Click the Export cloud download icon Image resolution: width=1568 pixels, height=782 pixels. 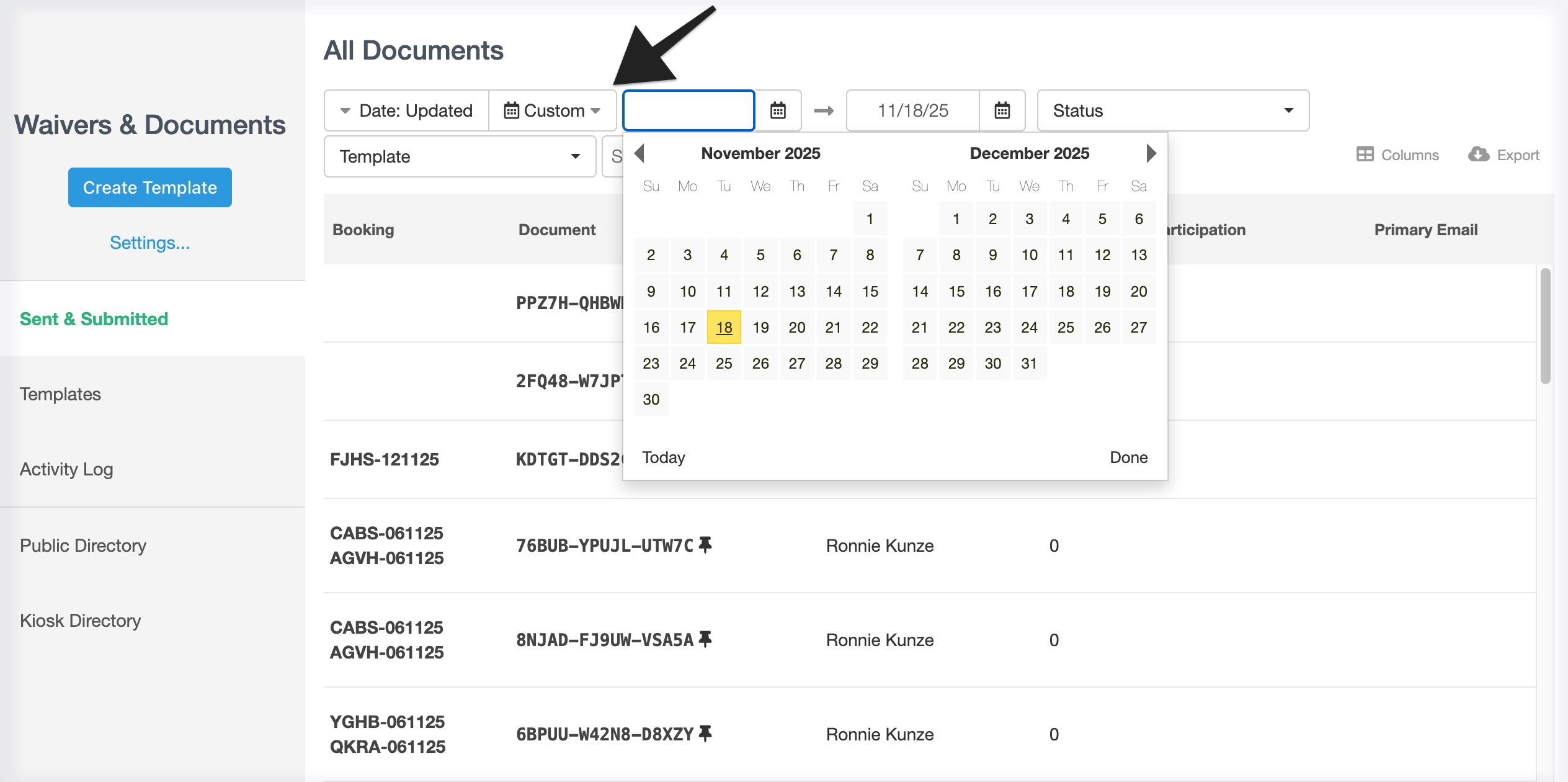(x=1479, y=155)
